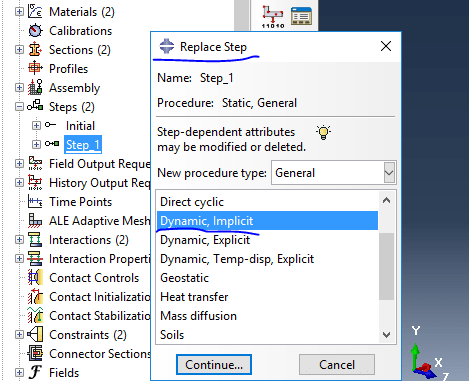Select Step_1 in the model tree

pyautogui.click(x=83, y=145)
